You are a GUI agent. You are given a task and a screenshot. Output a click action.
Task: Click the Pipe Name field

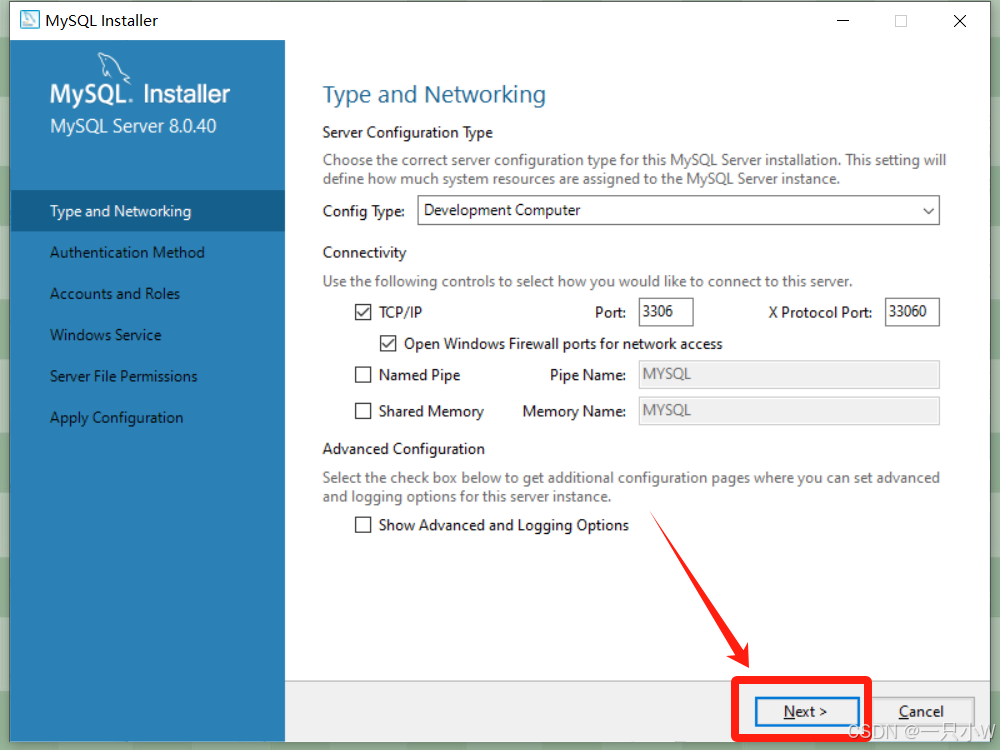(789, 374)
